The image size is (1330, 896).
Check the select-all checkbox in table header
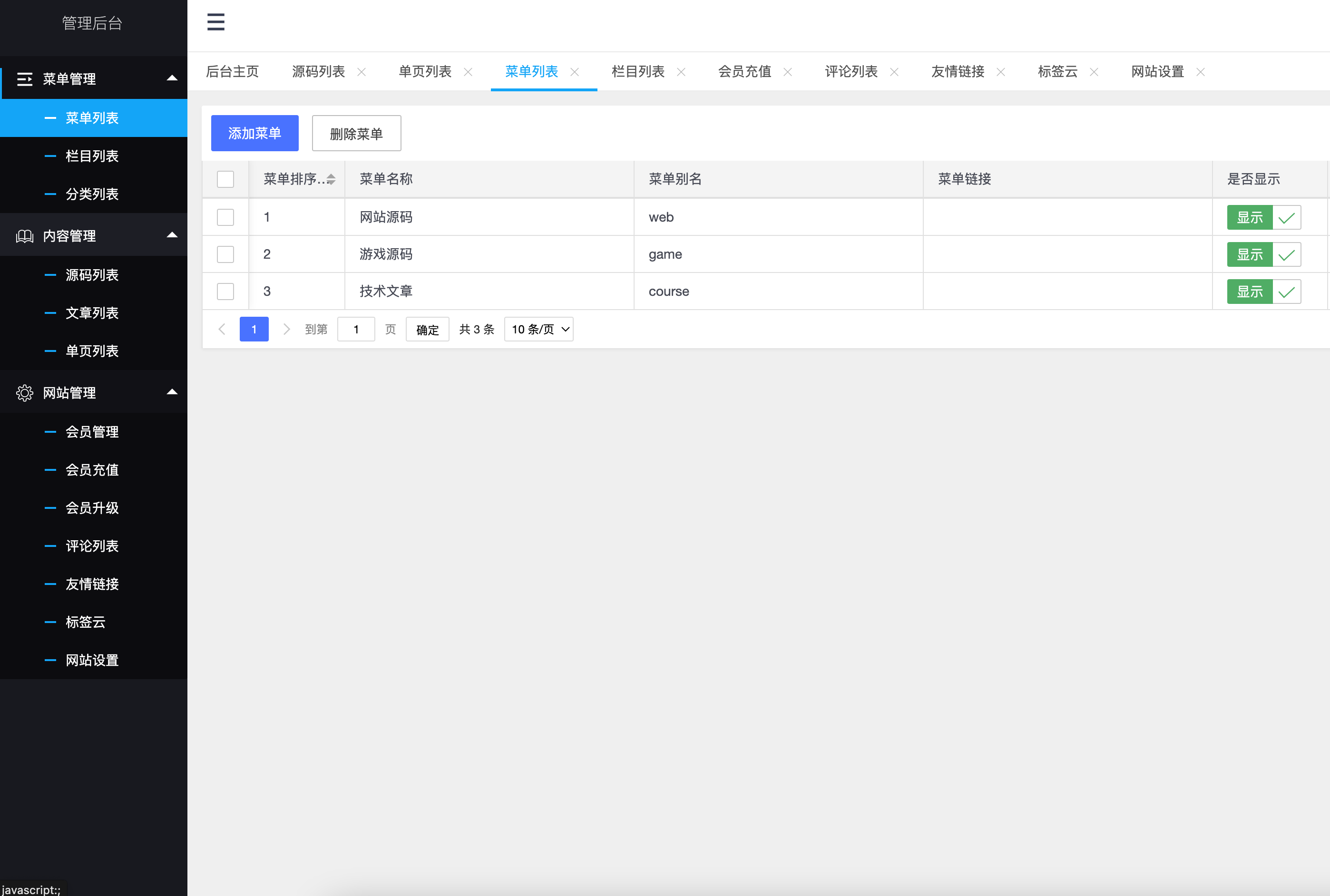point(225,179)
